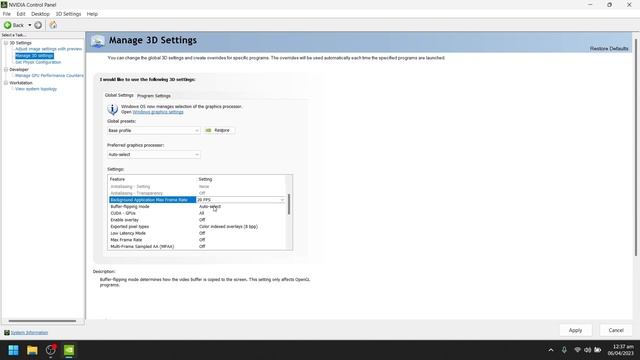Click the NVIDIA title bar logo icon

click(x=4, y=4)
